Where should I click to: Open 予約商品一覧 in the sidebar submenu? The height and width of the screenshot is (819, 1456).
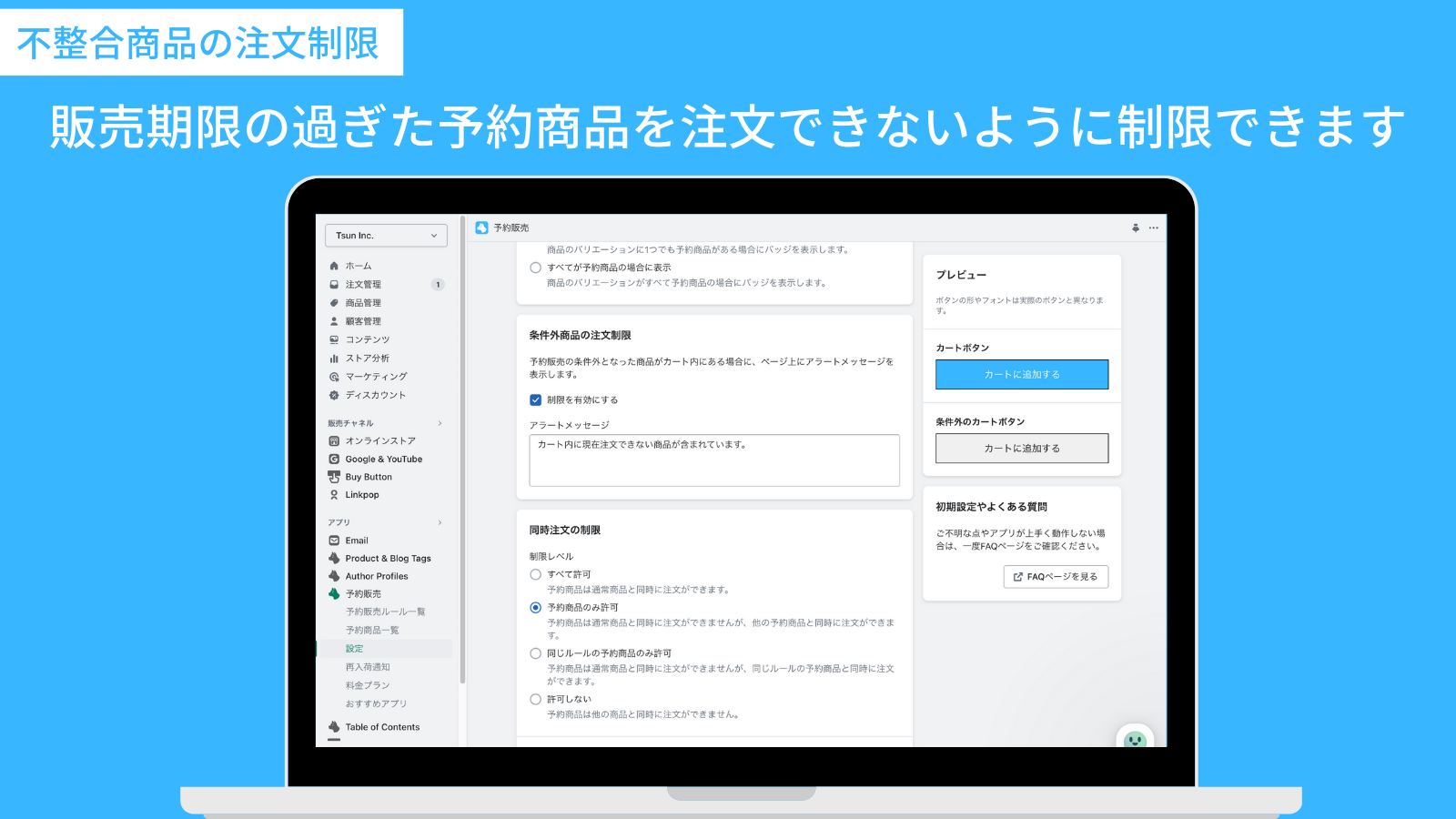click(372, 631)
